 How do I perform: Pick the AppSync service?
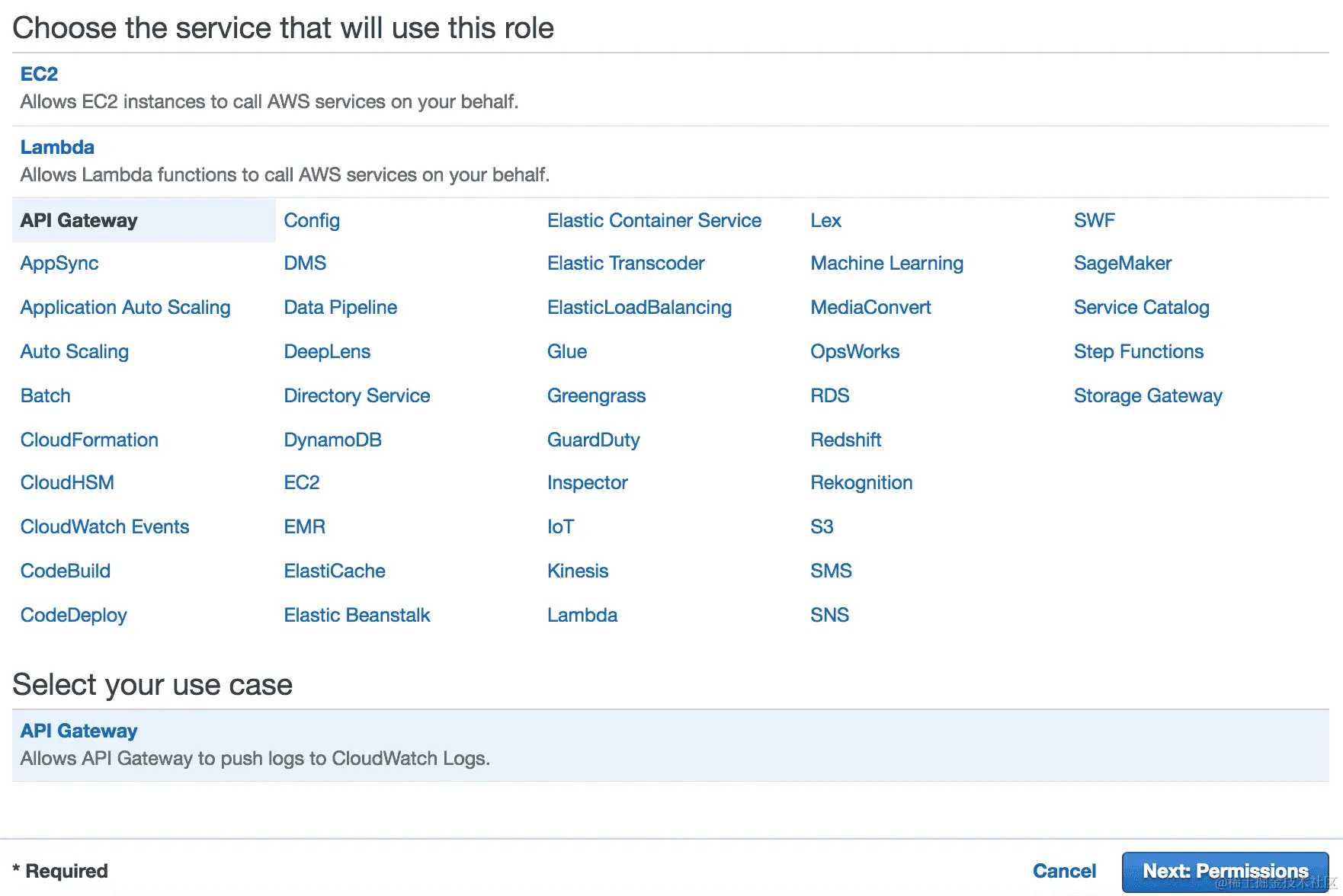click(x=59, y=263)
